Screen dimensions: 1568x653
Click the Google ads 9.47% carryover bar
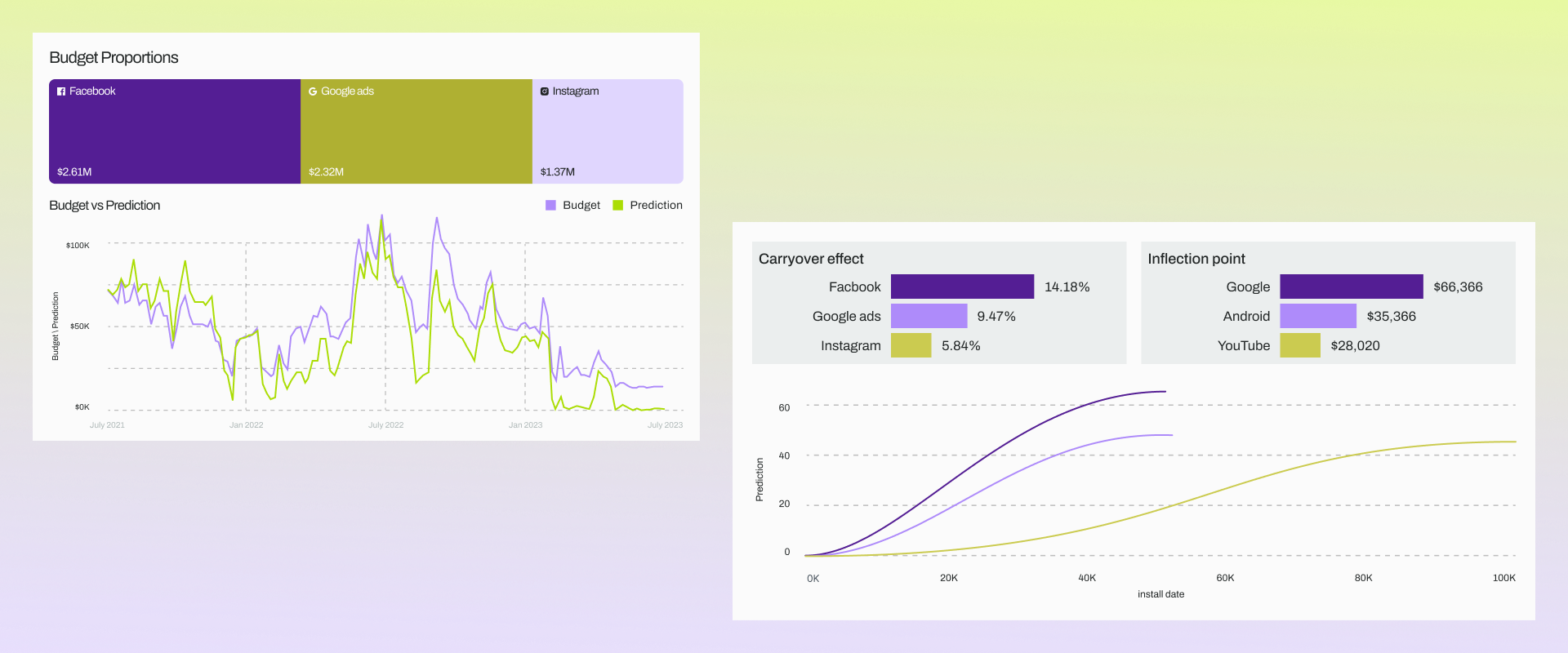[x=929, y=316]
